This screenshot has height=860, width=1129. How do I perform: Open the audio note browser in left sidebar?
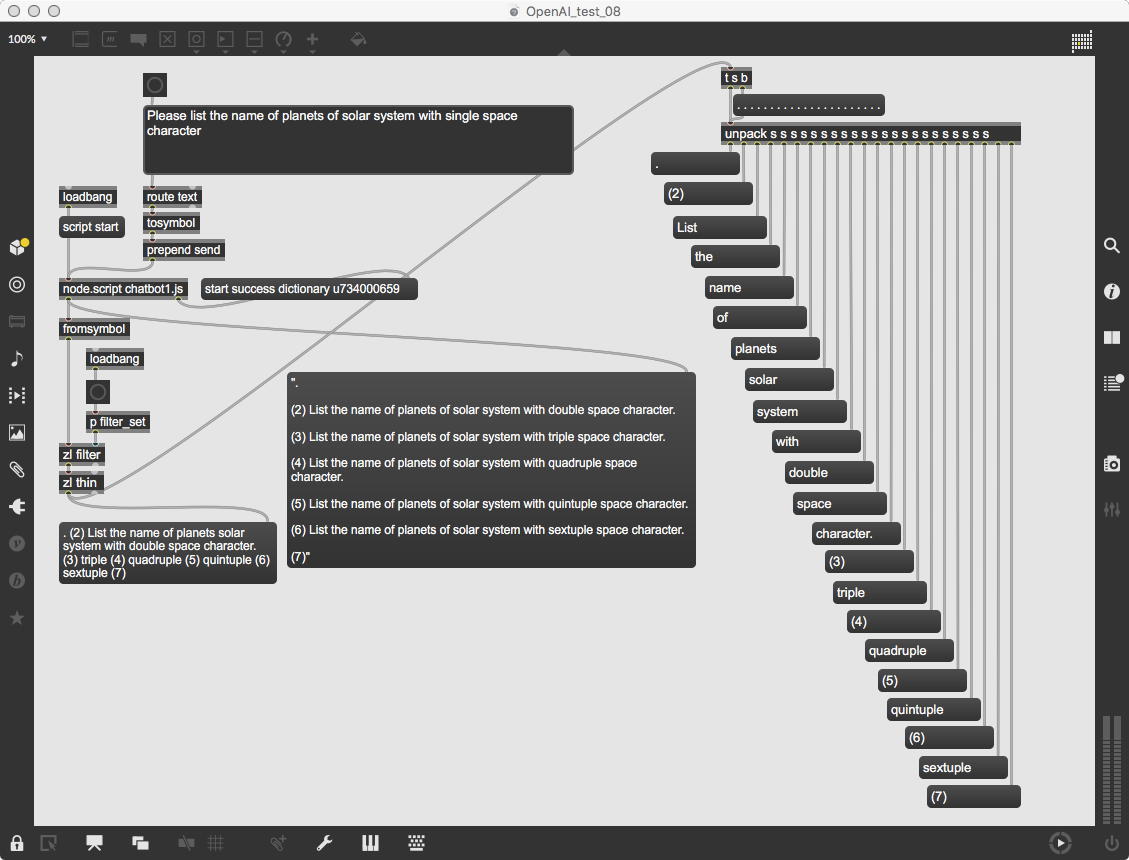pyautogui.click(x=17, y=358)
